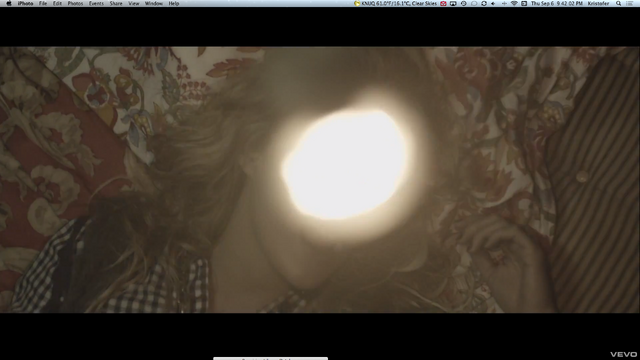Open the Apple menu
The height and width of the screenshot is (360, 640).
coord(9,3)
